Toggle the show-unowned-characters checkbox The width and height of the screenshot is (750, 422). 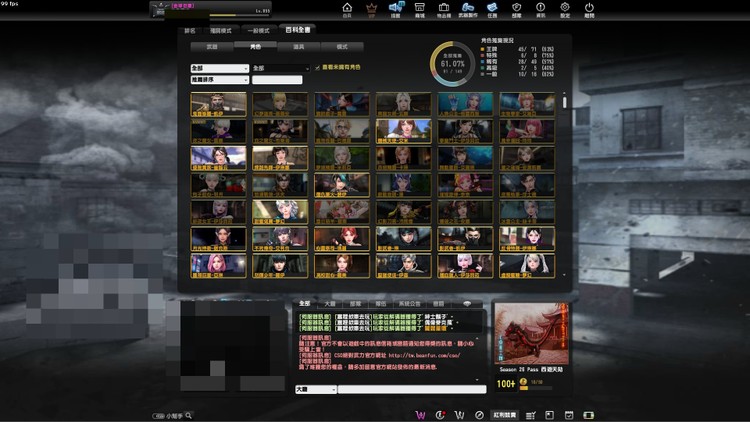click(317, 68)
